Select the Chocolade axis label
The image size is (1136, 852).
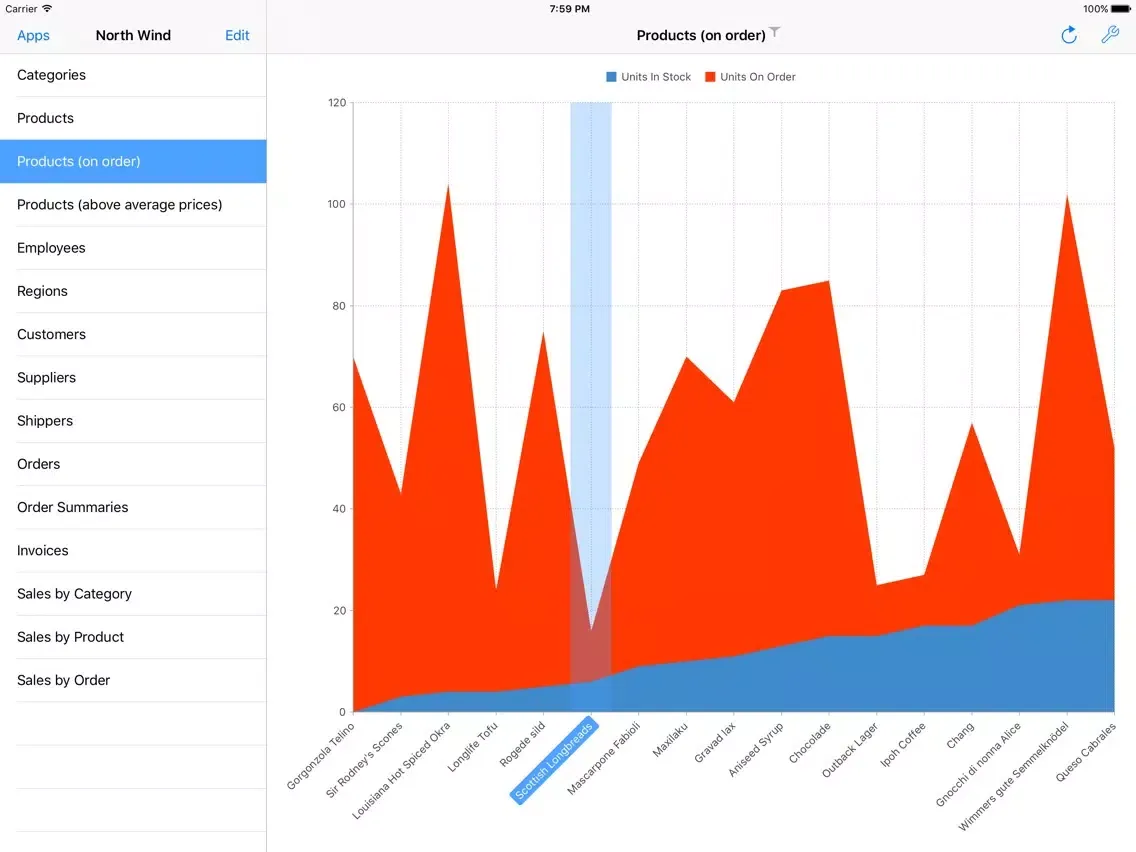point(809,743)
